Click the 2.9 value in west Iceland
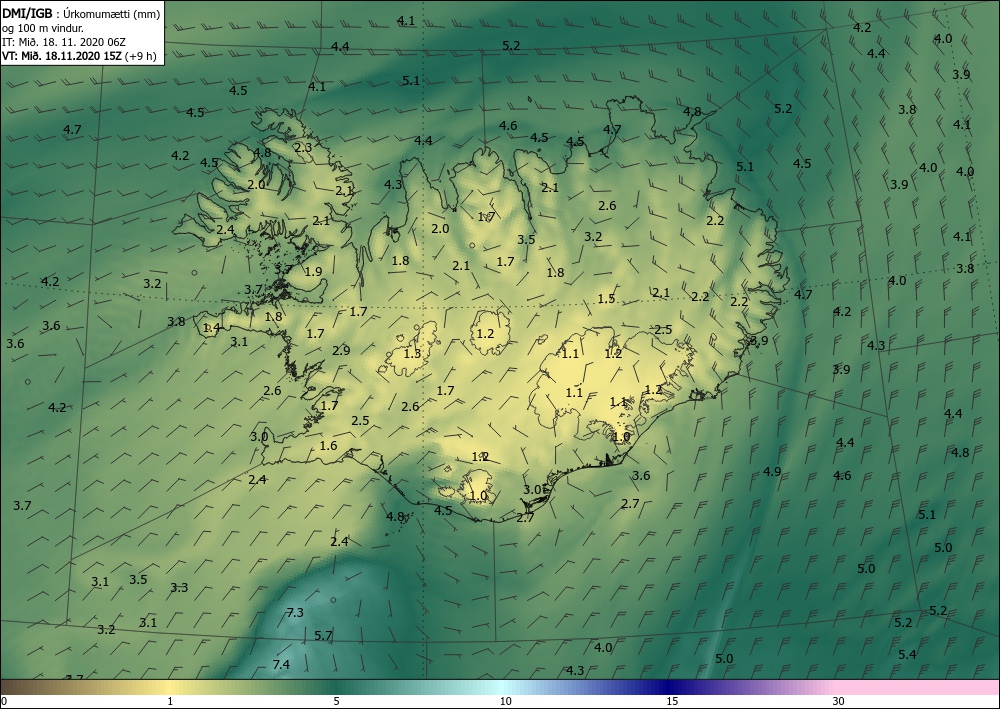Image resolution: width=1000 pixels, height=709 pixels. click(341, 350)
